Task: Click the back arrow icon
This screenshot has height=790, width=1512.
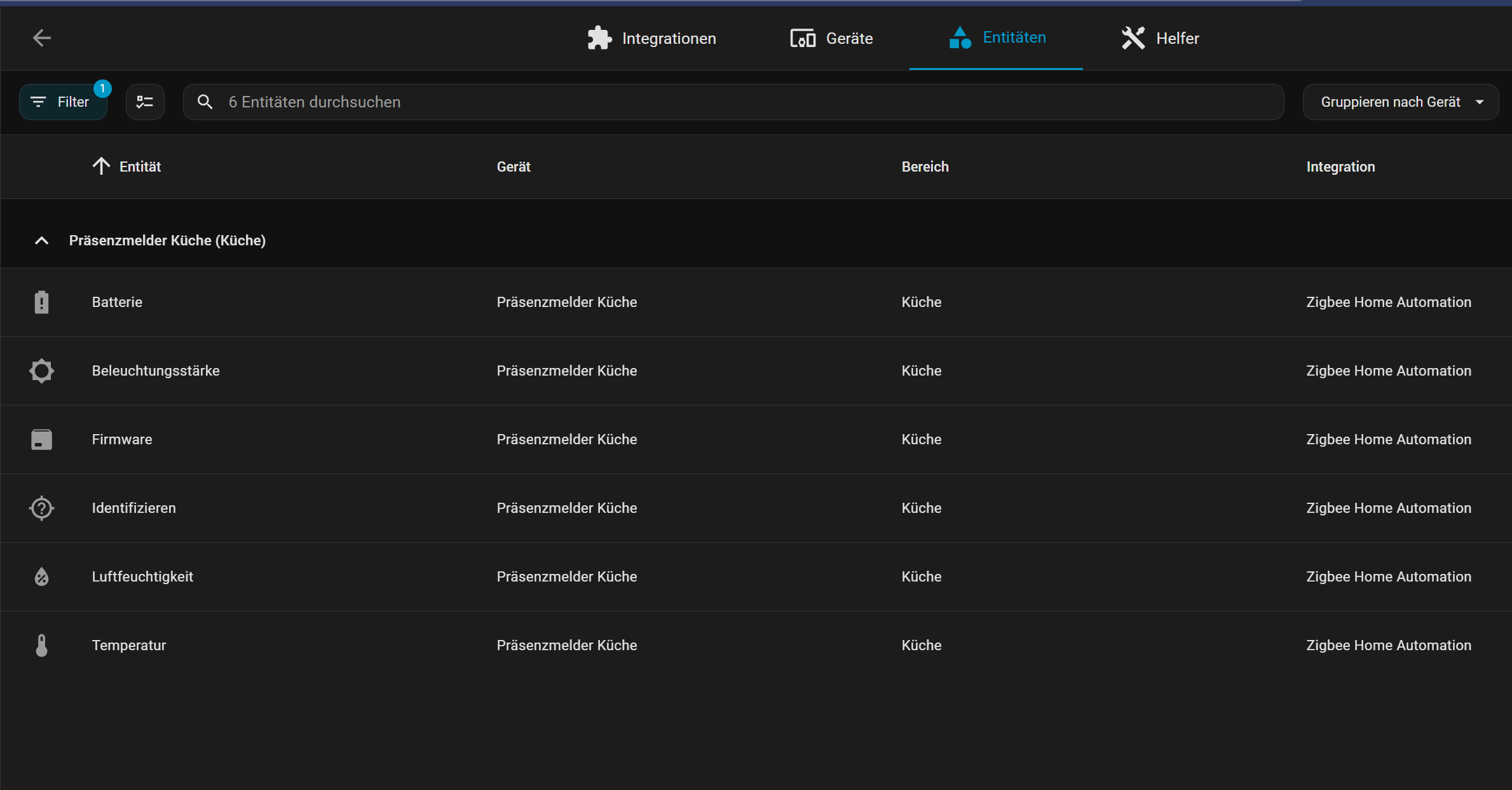Action: pyautogui.click(x=42, y=38)
